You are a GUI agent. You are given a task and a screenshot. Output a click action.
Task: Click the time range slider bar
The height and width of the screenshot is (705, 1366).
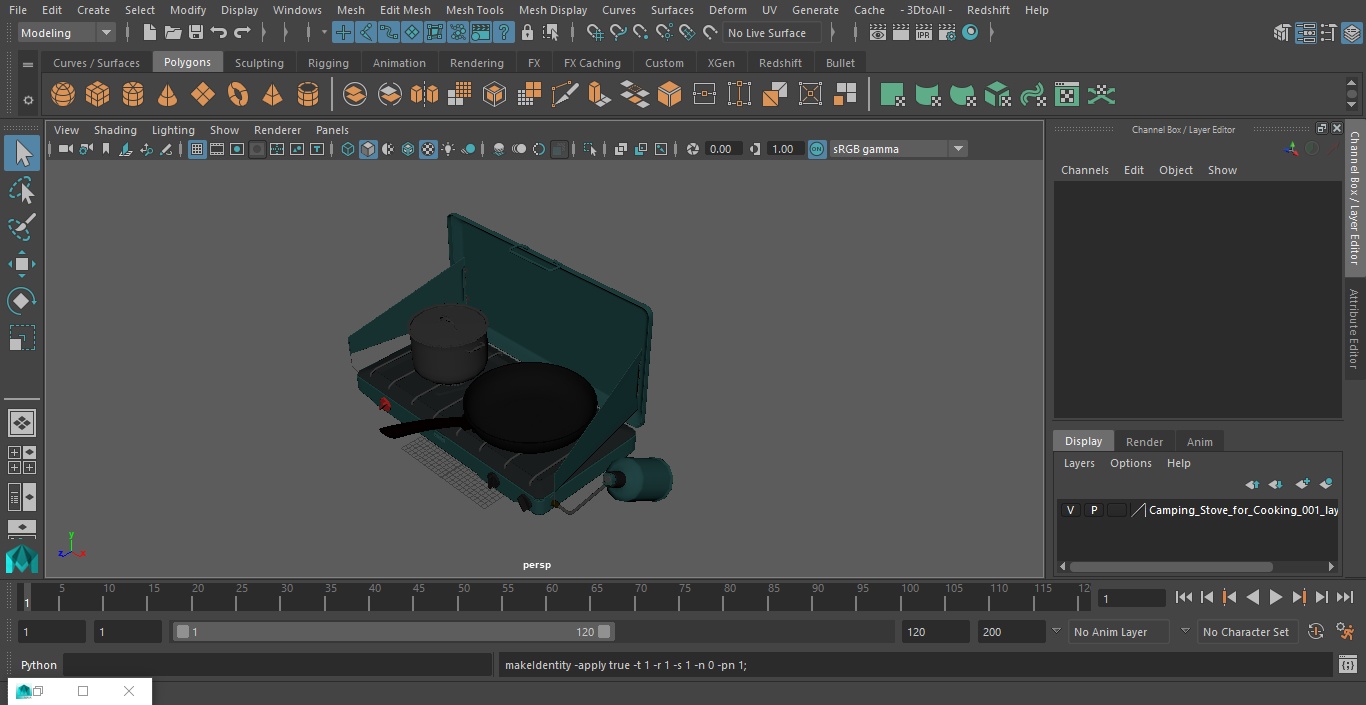click(x=394, y=632)
